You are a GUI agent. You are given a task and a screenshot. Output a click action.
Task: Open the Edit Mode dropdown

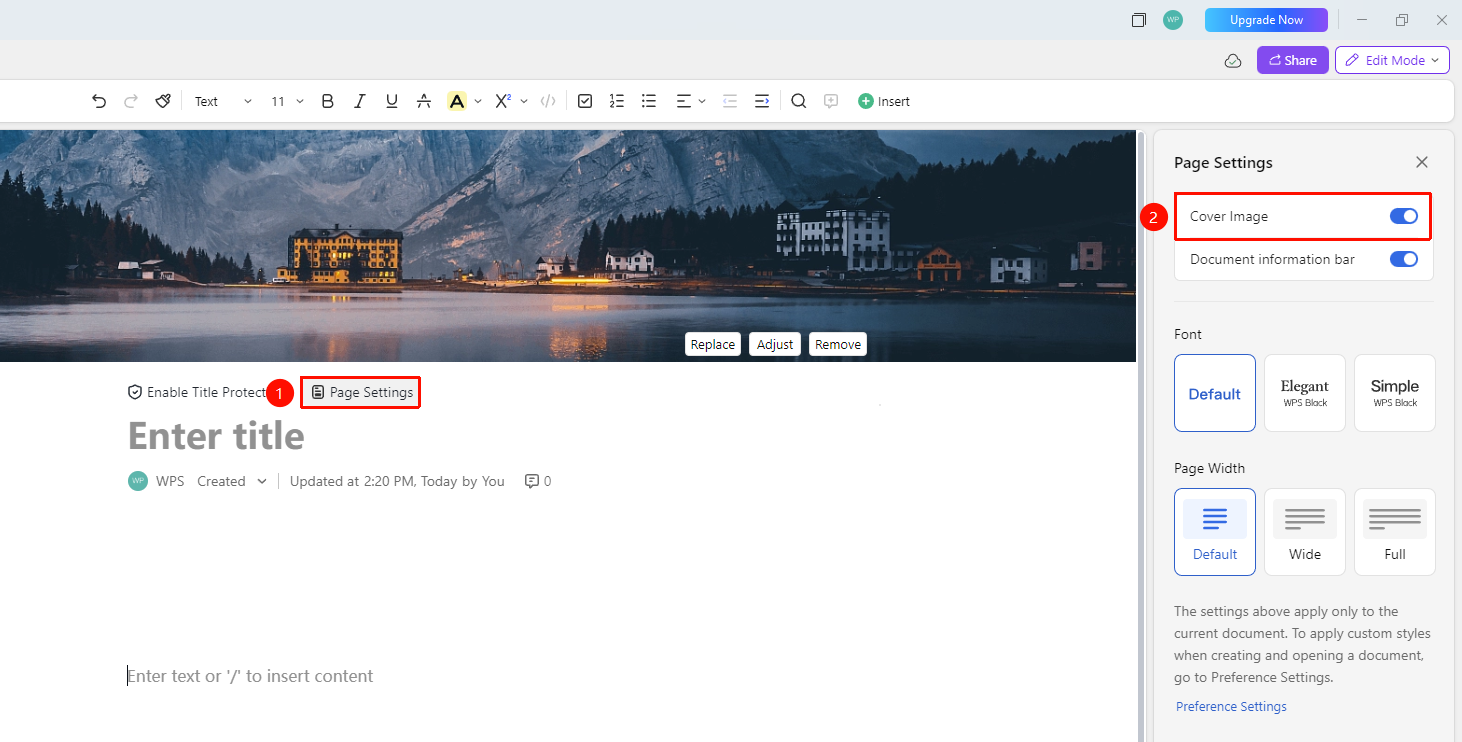coord(1392,60)
